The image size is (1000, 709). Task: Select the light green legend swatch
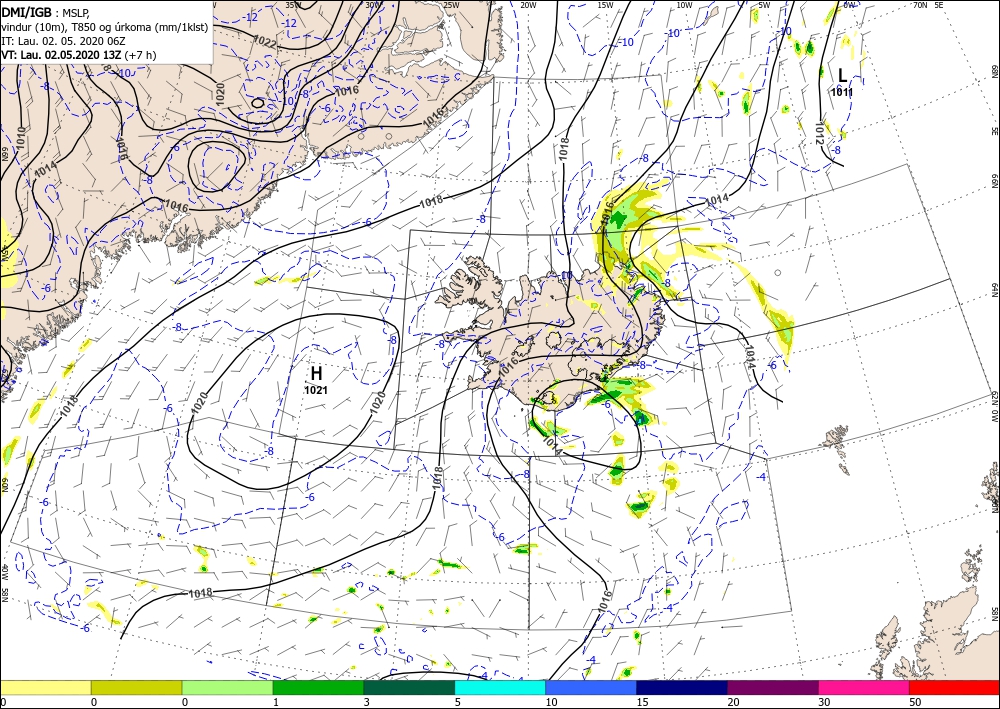tap(227, 687)
